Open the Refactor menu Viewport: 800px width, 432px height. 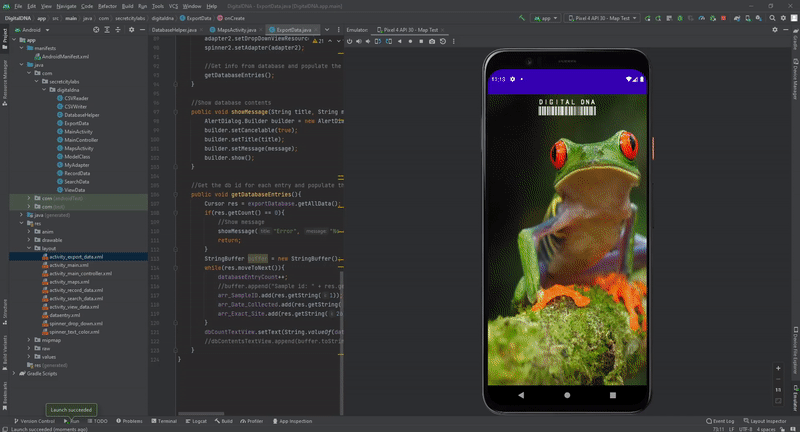coord(107,6)
